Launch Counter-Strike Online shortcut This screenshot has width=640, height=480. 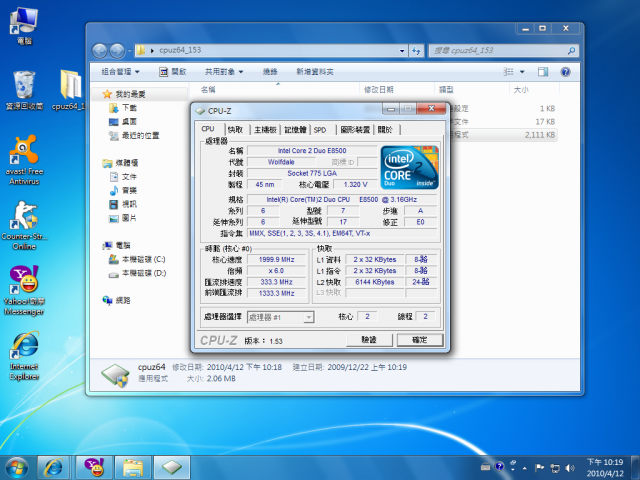pyautogui.click(x=24, y=225)
